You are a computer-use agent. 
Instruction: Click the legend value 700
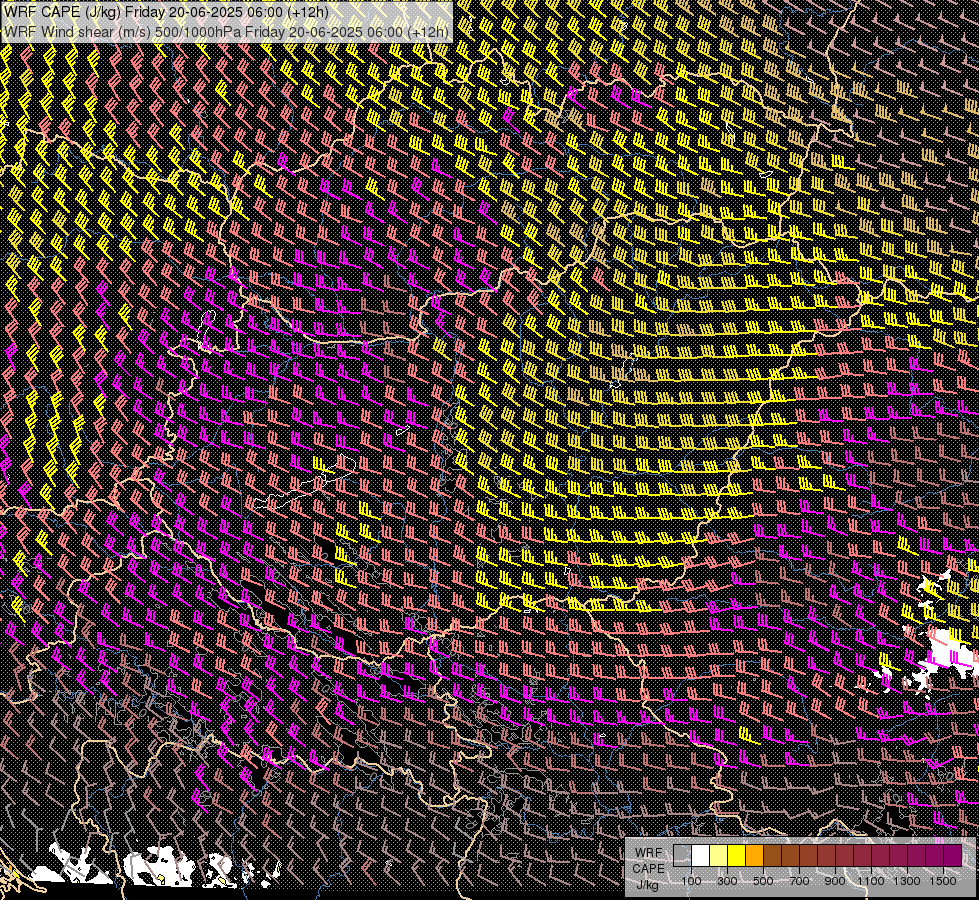point(799,881)
